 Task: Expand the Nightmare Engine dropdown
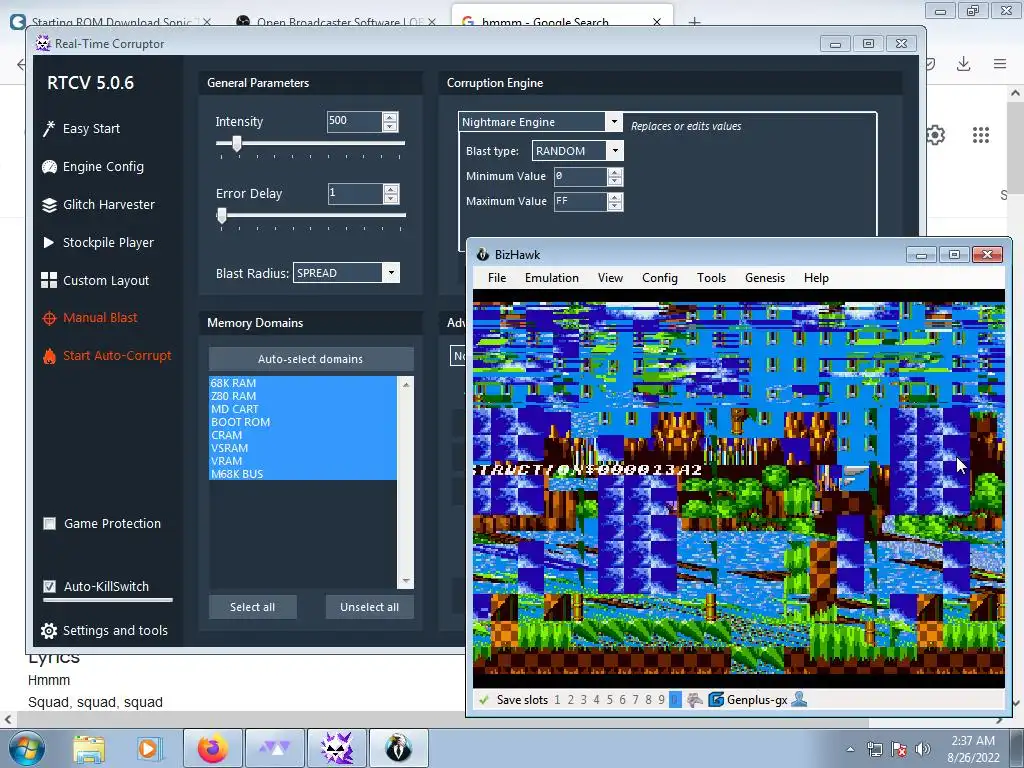(613, 121)
